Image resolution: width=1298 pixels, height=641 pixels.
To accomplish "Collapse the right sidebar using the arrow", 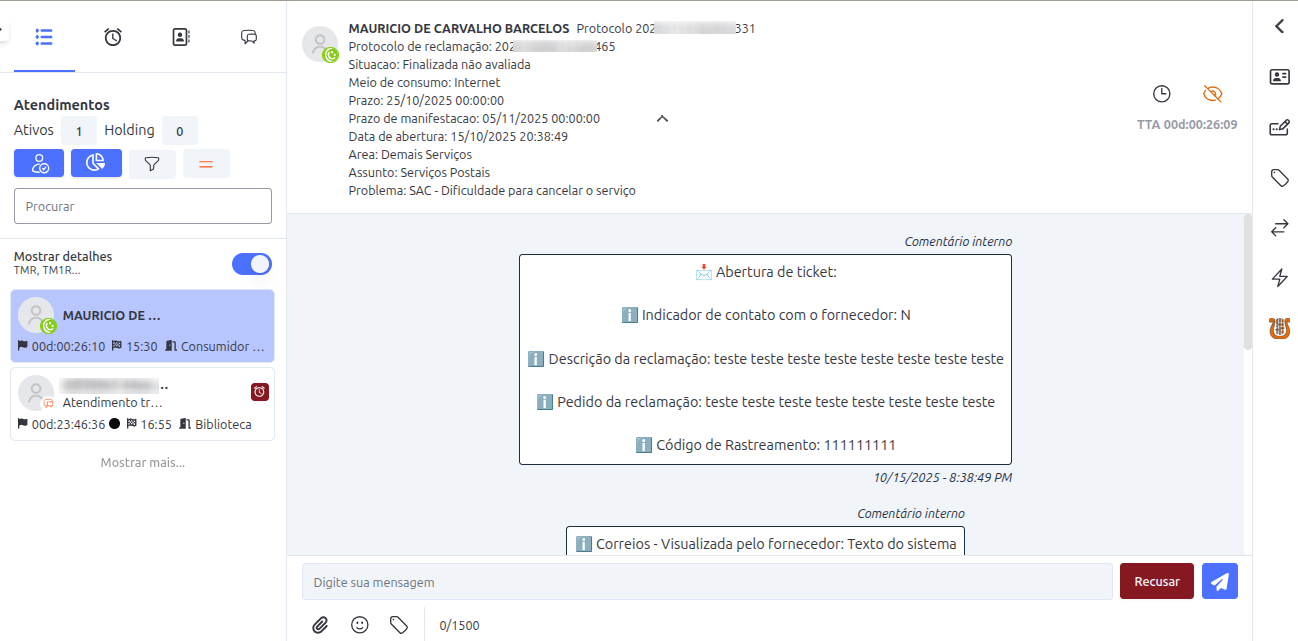I will pos(1279,26).
